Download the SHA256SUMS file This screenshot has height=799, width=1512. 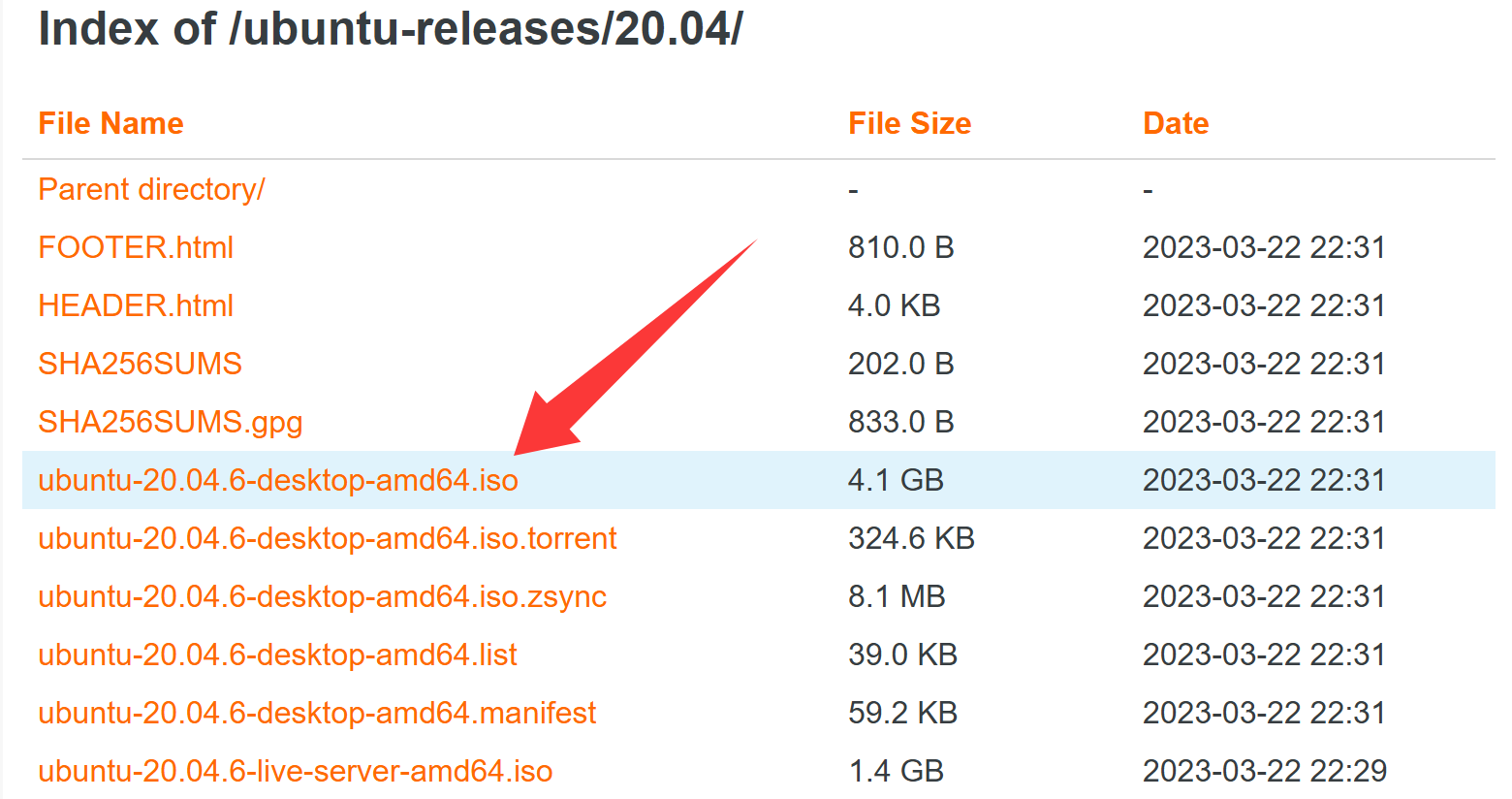(140, 364)
